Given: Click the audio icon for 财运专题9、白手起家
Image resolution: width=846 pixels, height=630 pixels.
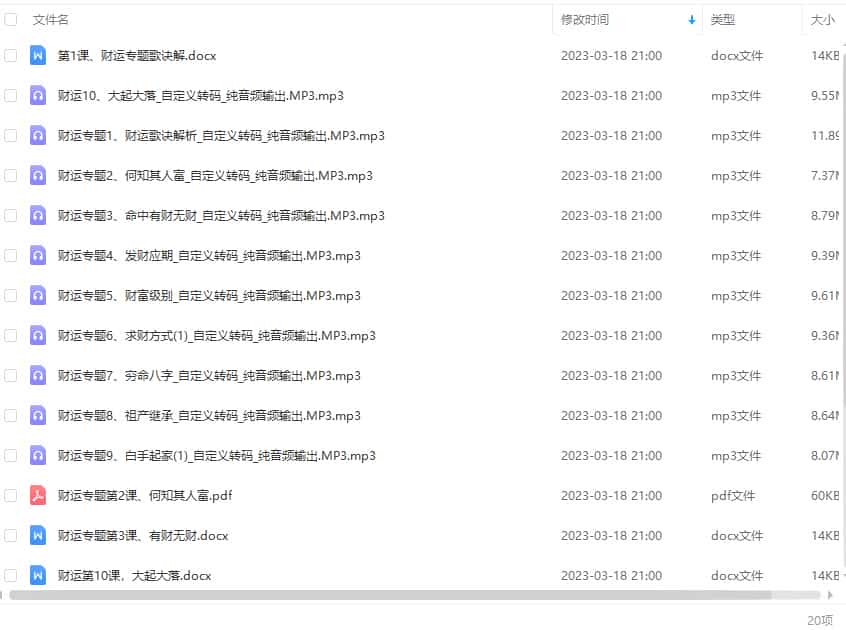Looking at the screenshot, I should [x=38, y=455].
